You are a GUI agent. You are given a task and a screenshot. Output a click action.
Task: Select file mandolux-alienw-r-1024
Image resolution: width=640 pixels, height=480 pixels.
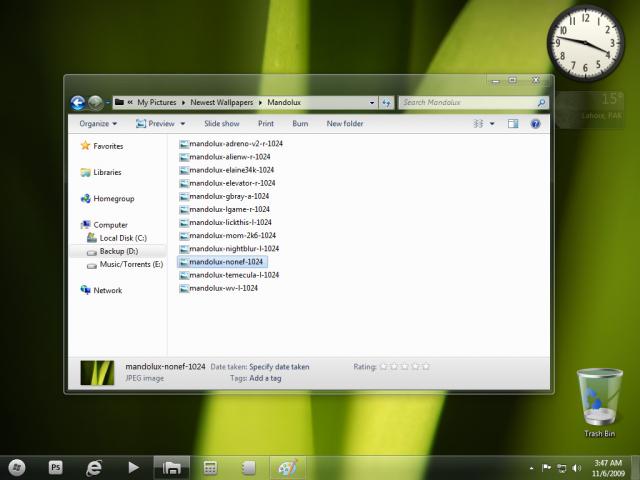(x=225, y=157)
